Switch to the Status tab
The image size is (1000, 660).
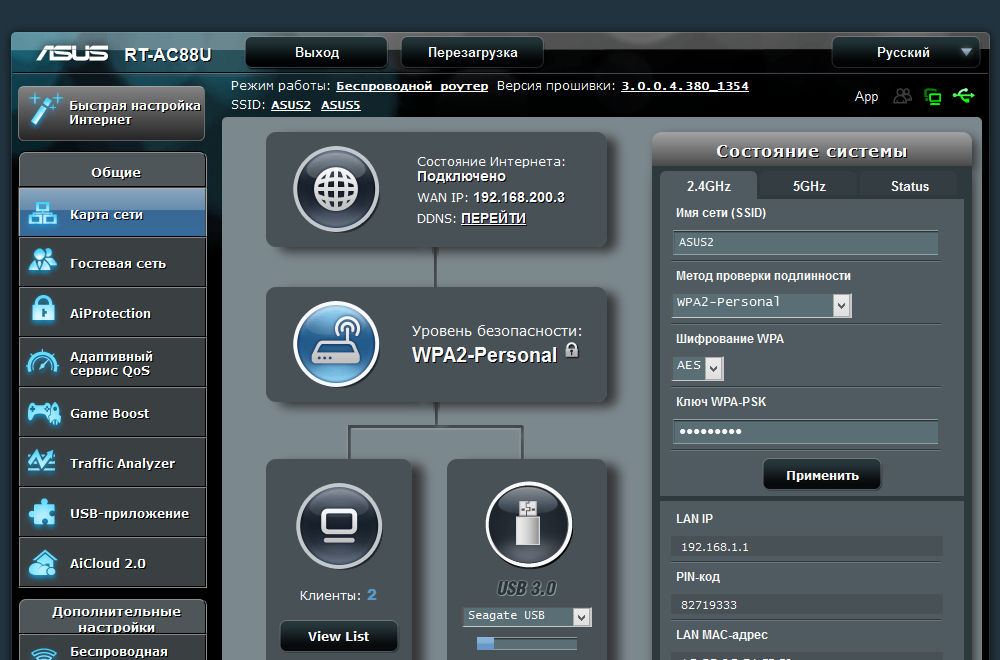[909, 186]
